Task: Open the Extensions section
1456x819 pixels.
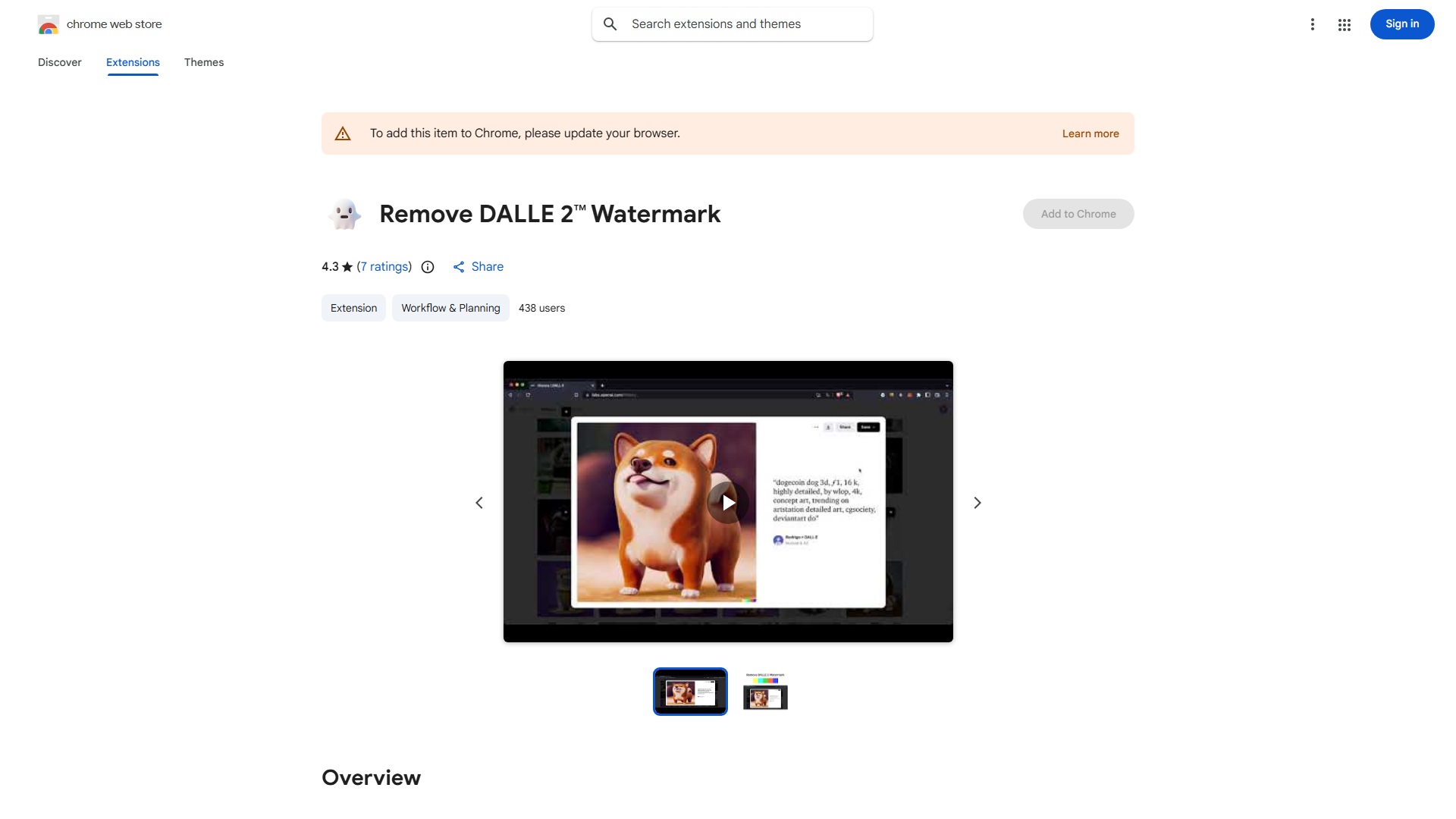Action: click(x=132, y=62)
